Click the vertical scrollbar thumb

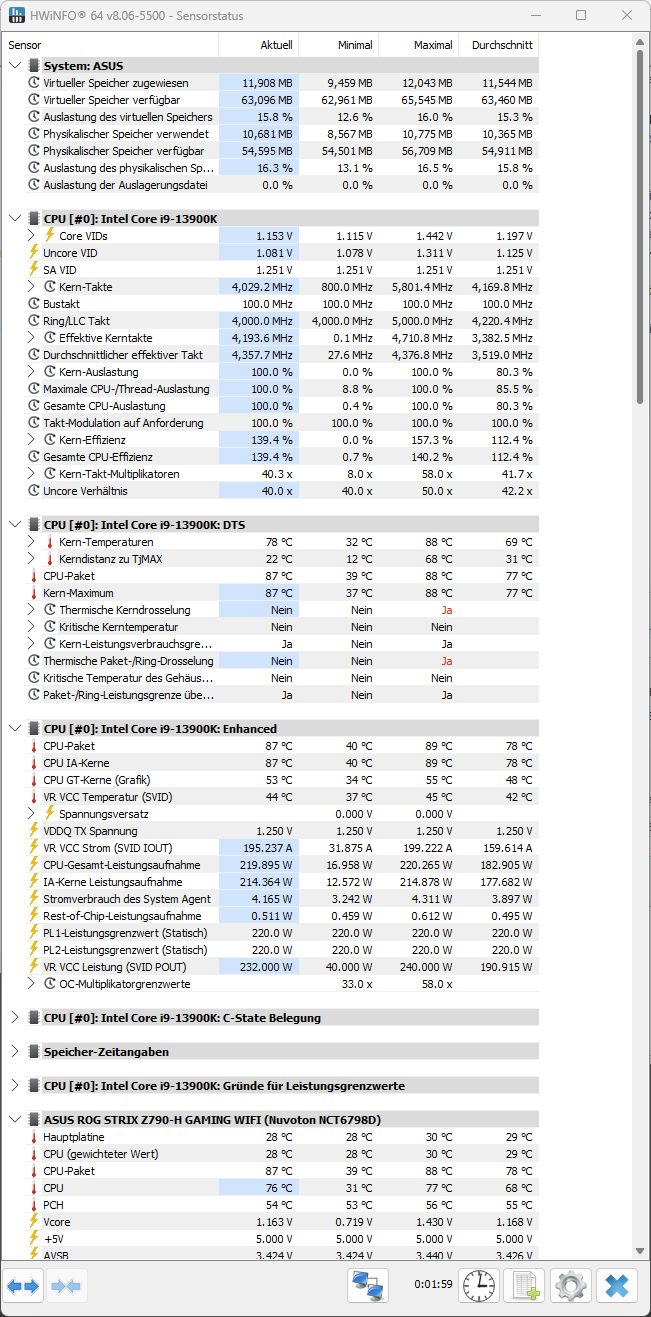click(x=641, y=228)
